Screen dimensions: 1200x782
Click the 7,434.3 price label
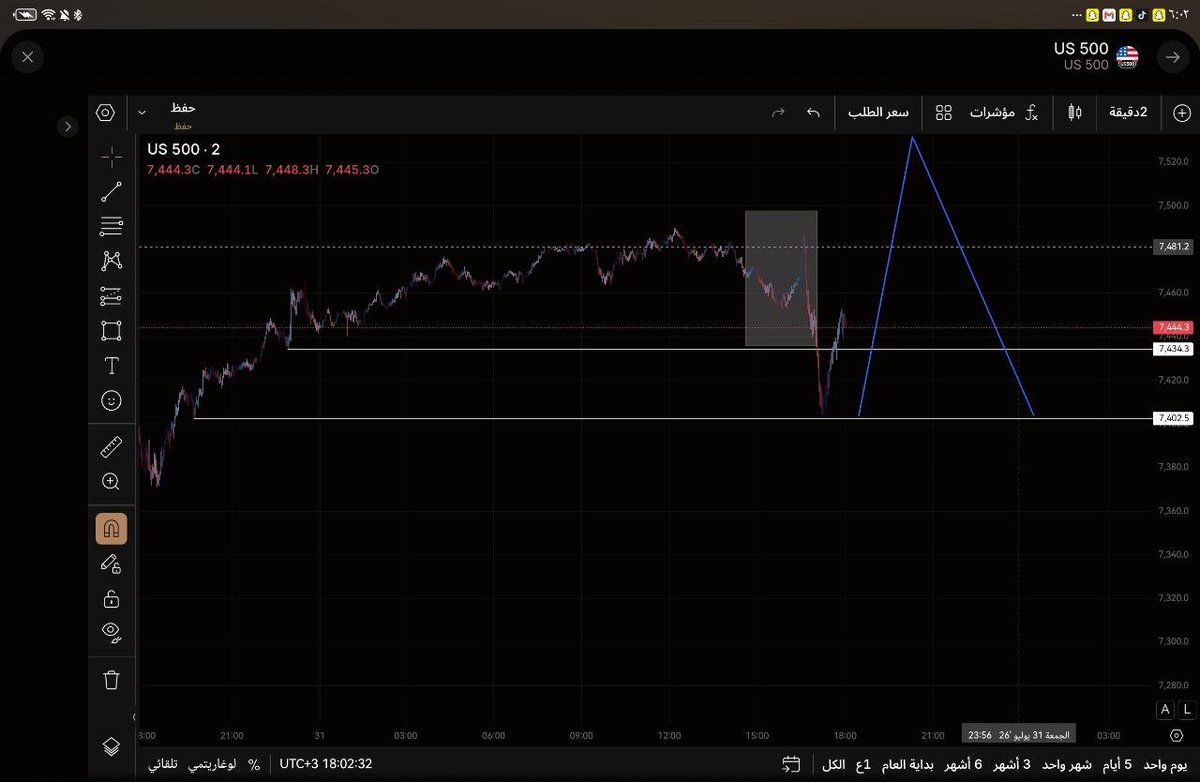point(1173,349)
